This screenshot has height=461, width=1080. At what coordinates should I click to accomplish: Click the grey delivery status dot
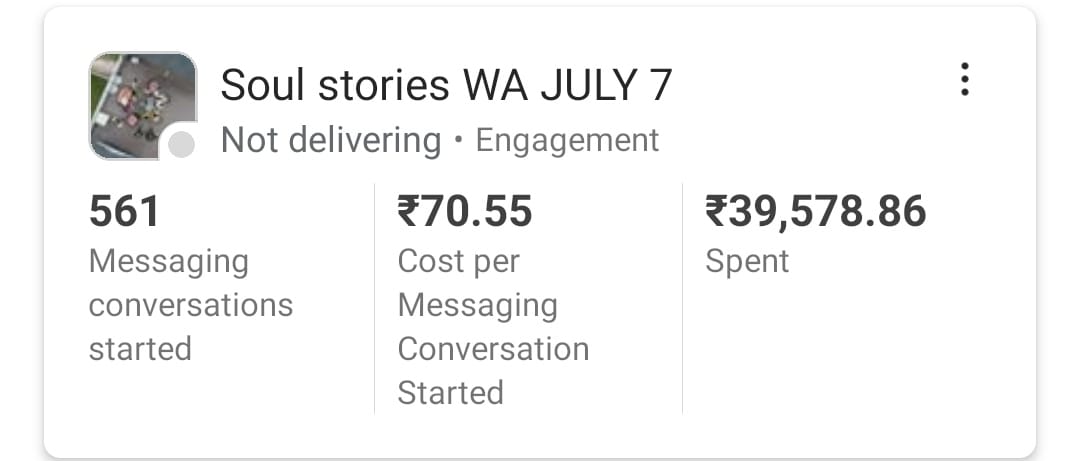coord(181,145)
